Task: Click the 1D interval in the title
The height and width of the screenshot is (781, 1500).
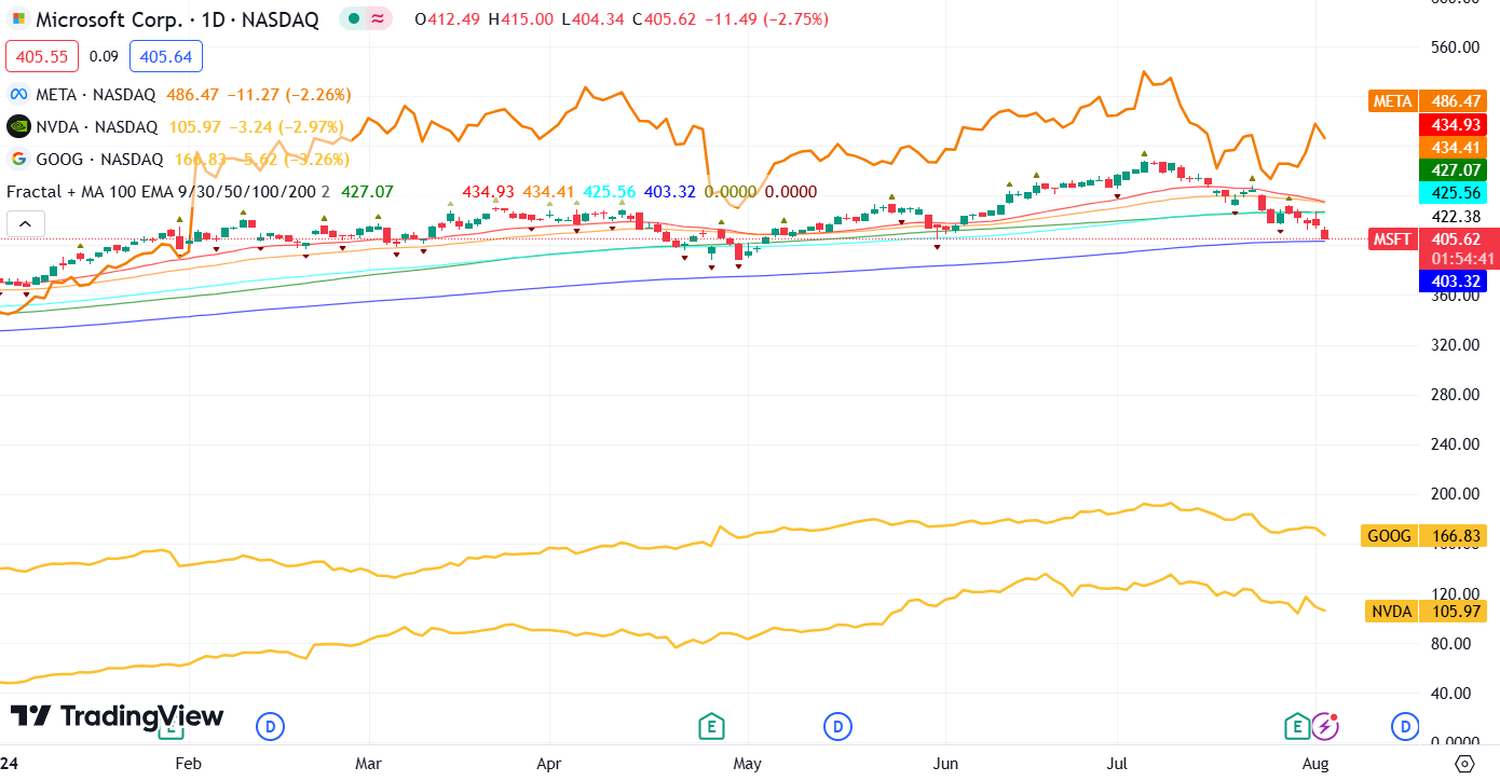Action: click(212, 19)
